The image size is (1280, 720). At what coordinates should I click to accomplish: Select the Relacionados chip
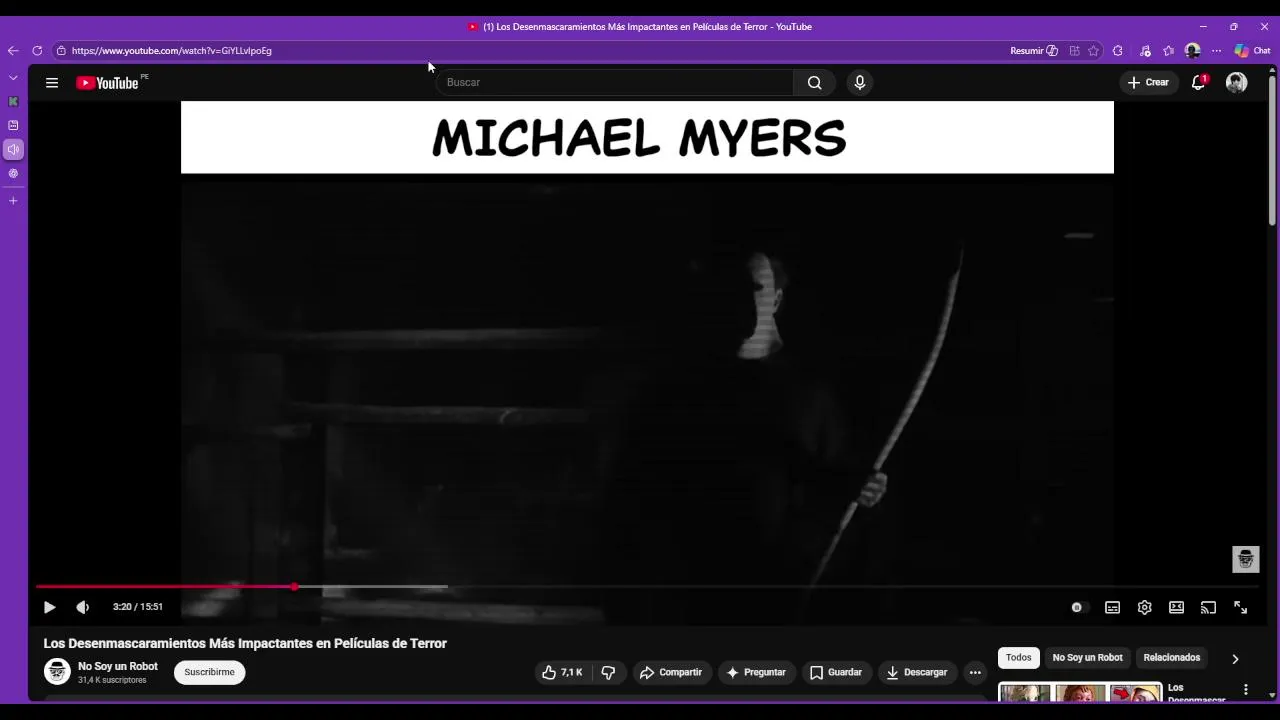coord(1171,658)
